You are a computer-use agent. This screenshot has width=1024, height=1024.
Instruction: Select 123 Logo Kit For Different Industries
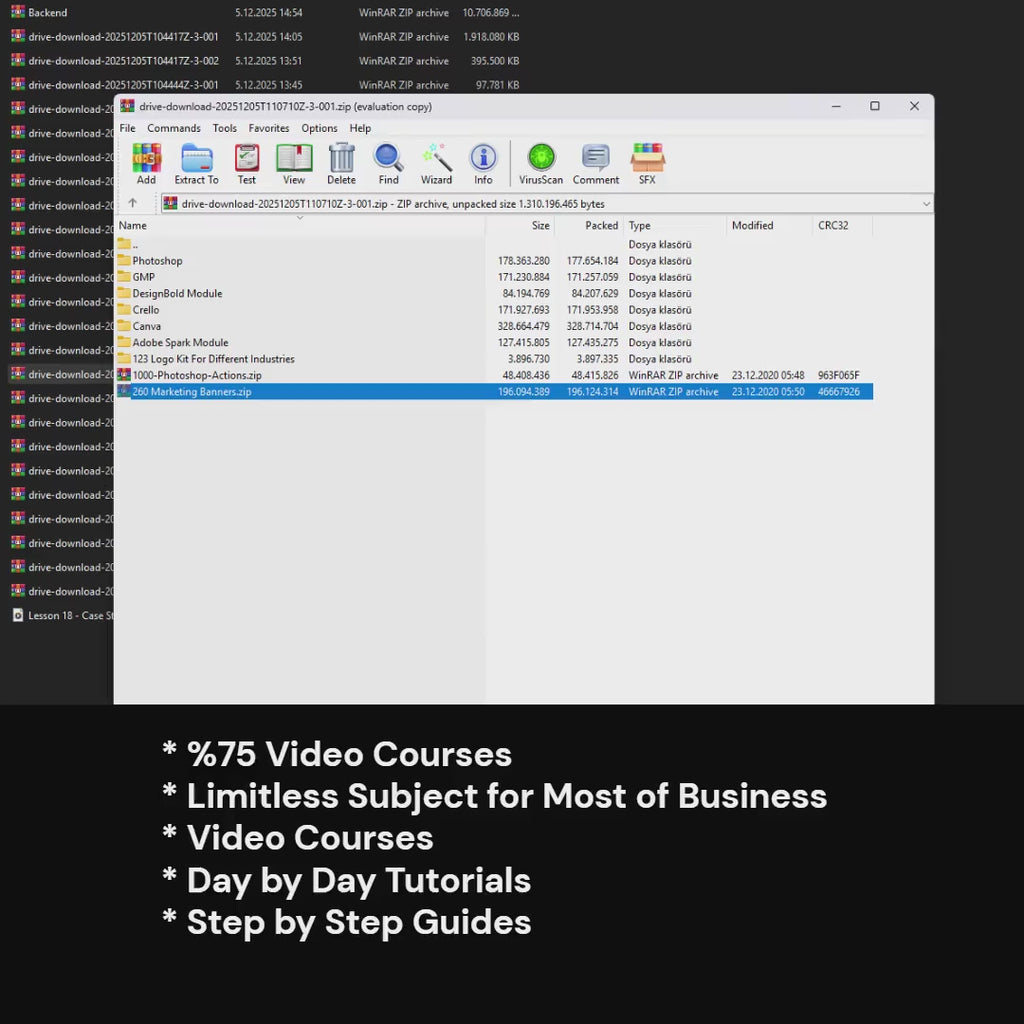pyautogui.click(x=214, y=359)
